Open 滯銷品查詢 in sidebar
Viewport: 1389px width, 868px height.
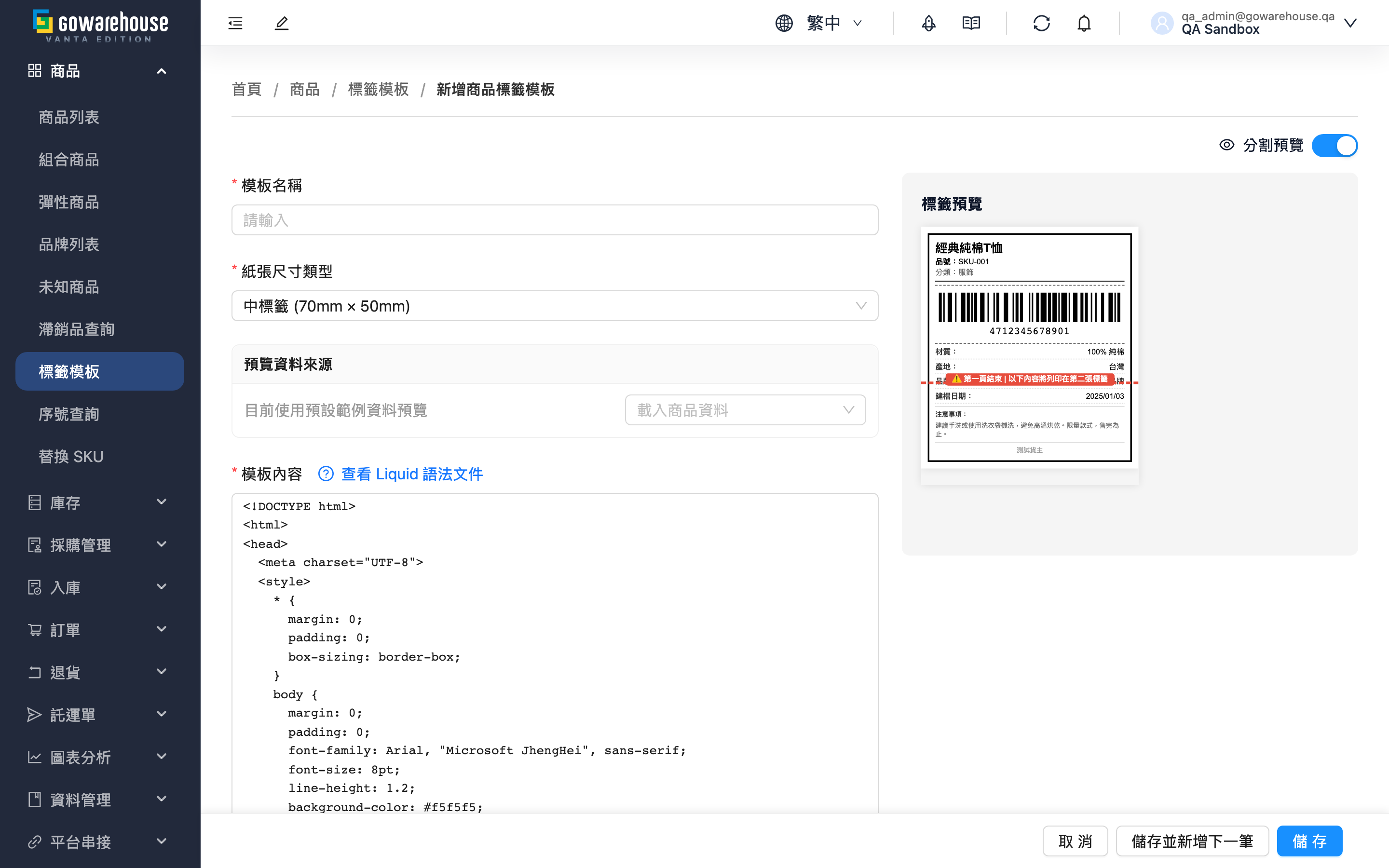[100, 329]
